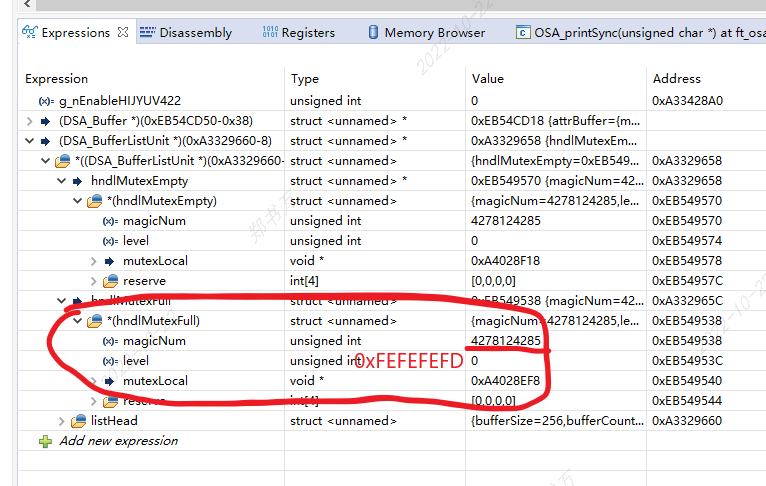
Task: Expand the mutexLocal under hndlMutexEmpty
Action: coord(93,261)
